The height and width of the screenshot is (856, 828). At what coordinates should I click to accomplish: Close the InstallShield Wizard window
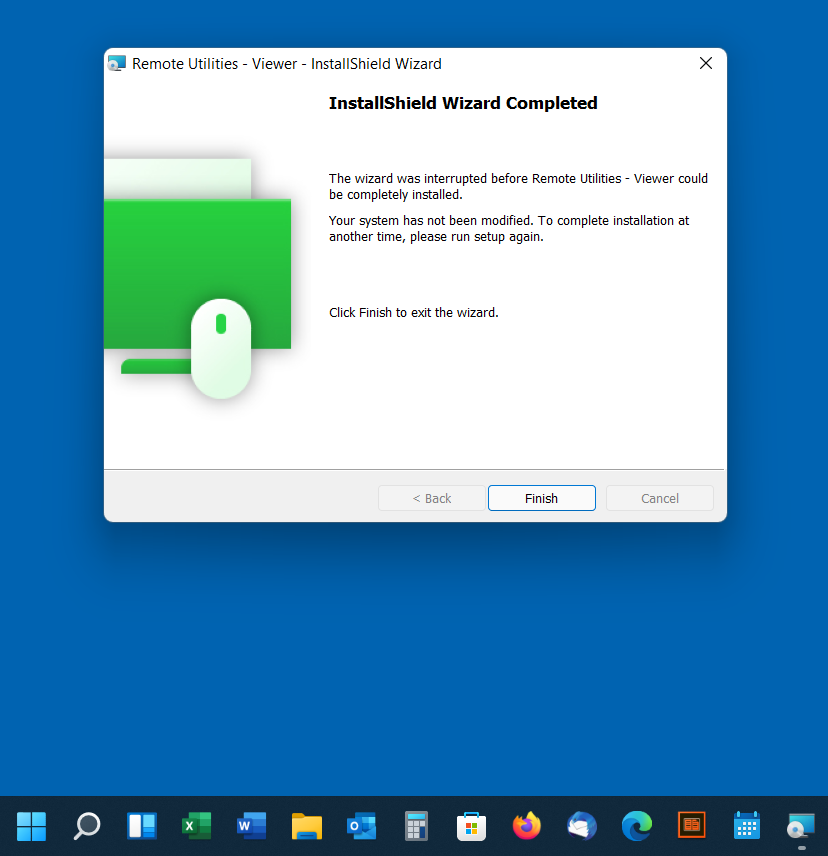pos(705,63)
